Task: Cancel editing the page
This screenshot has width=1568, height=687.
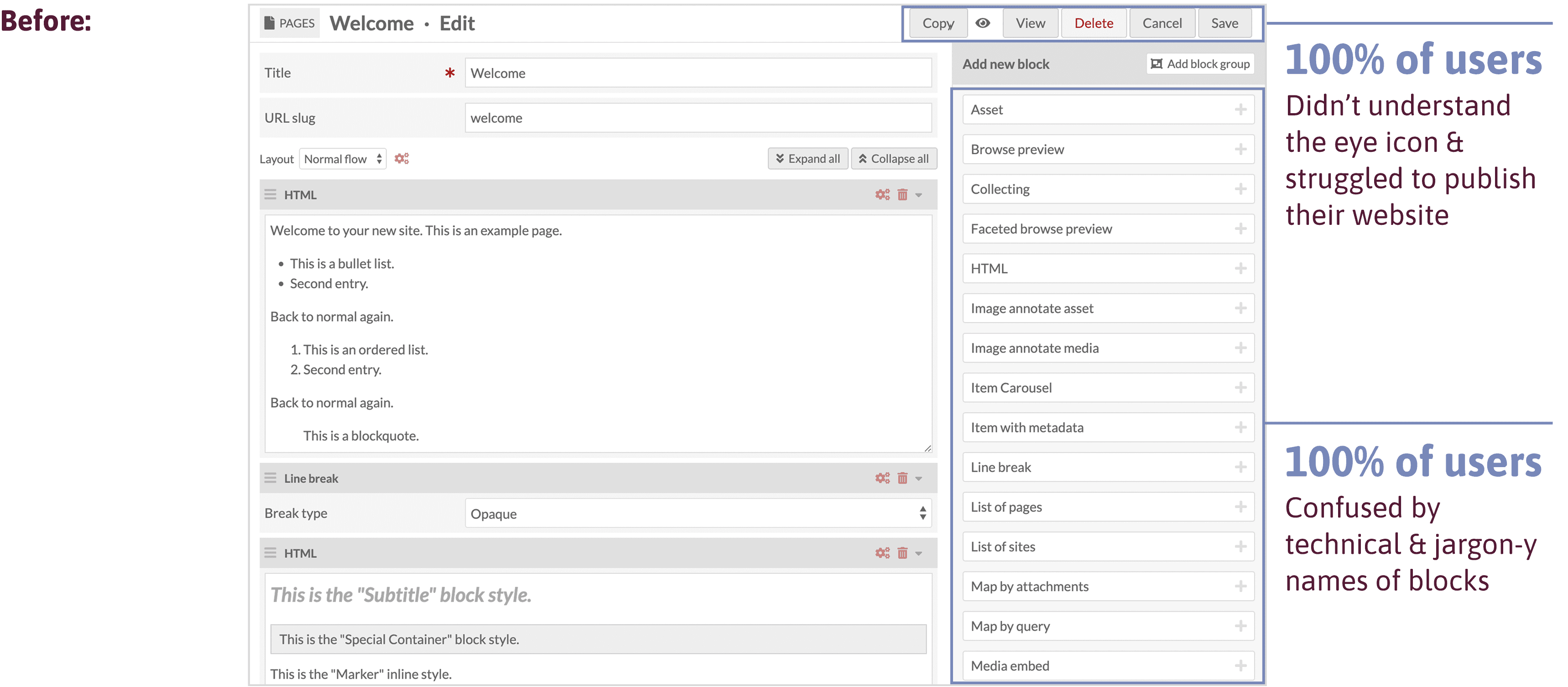Action: (1162, 23)
